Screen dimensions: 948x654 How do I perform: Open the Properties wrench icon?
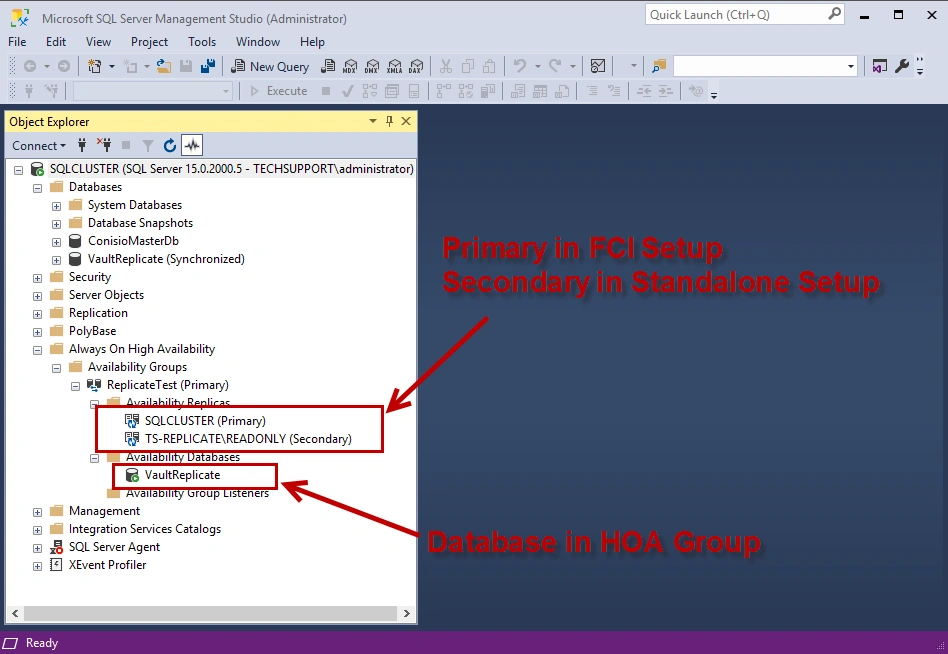pos(901,66)
